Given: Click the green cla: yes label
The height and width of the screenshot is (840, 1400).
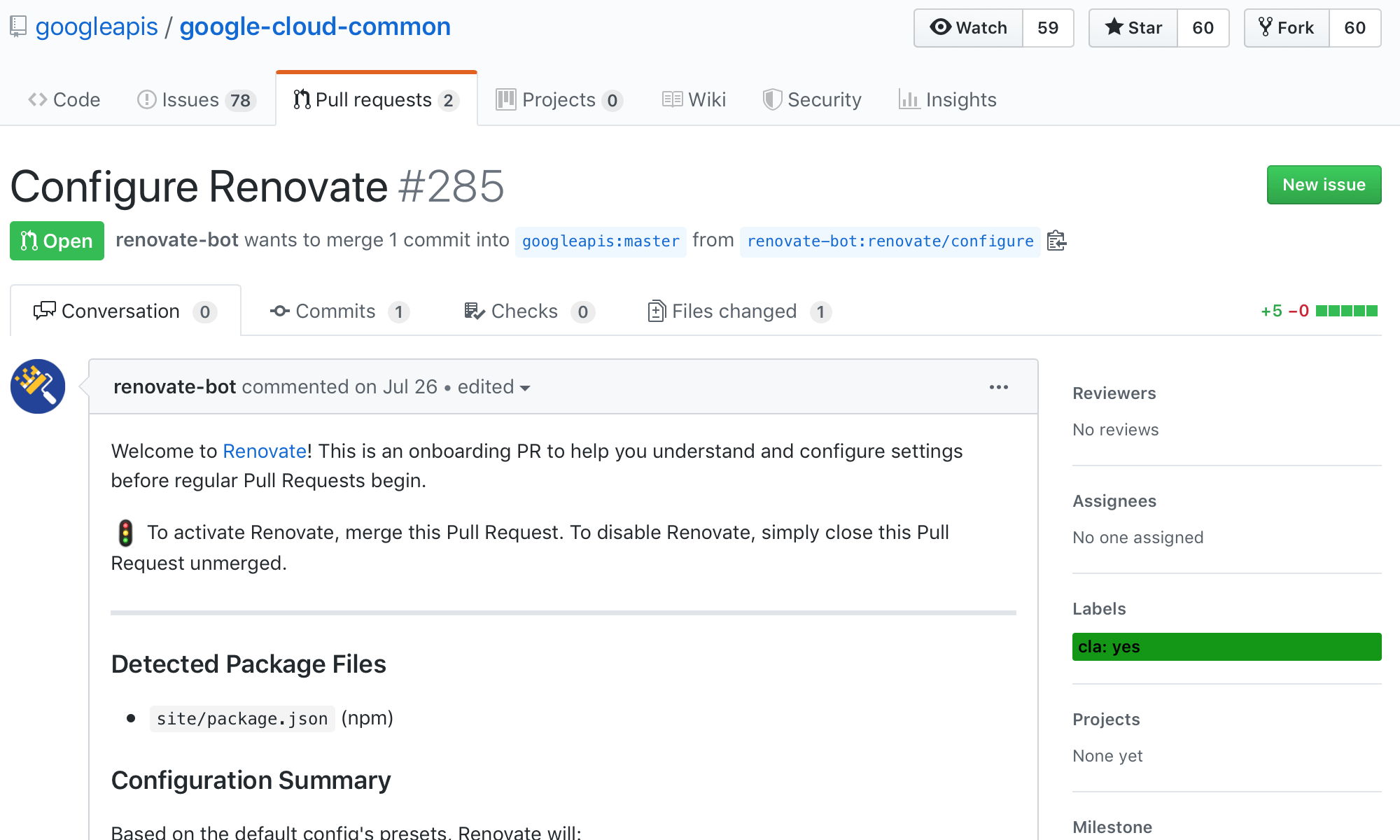Looking at the screenshot, I should click(x=1226, y=647).
